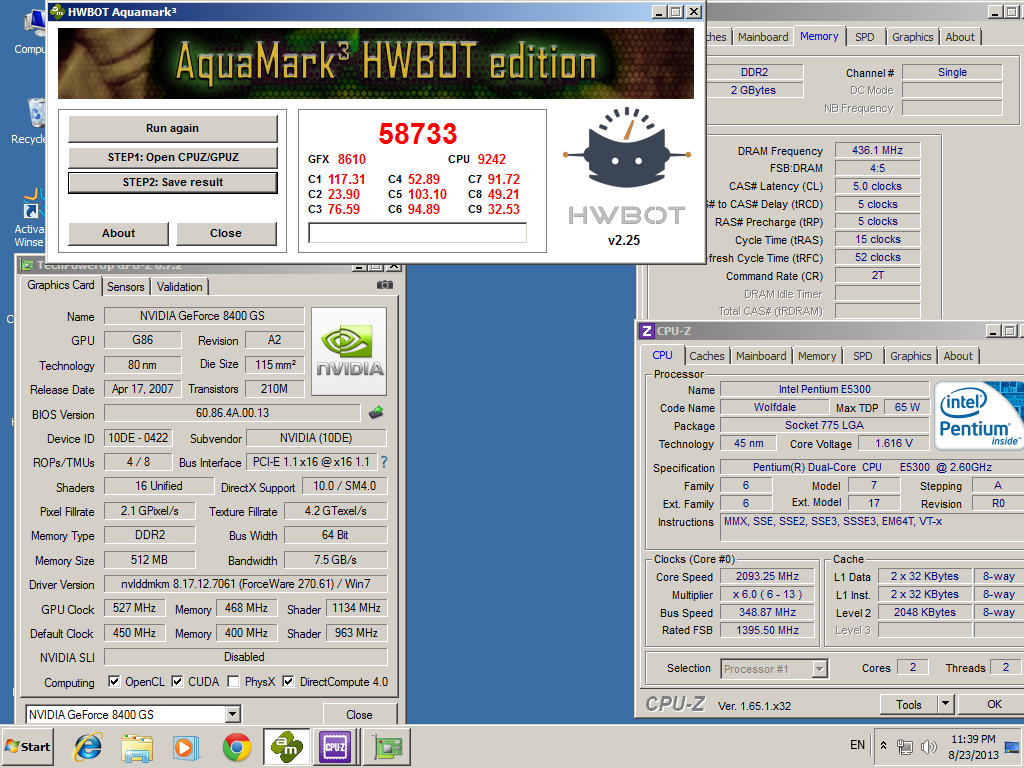Click the EN language indicator
Image resolution: width=1024 pixels, height=768 pixels.
coord(857,744)
